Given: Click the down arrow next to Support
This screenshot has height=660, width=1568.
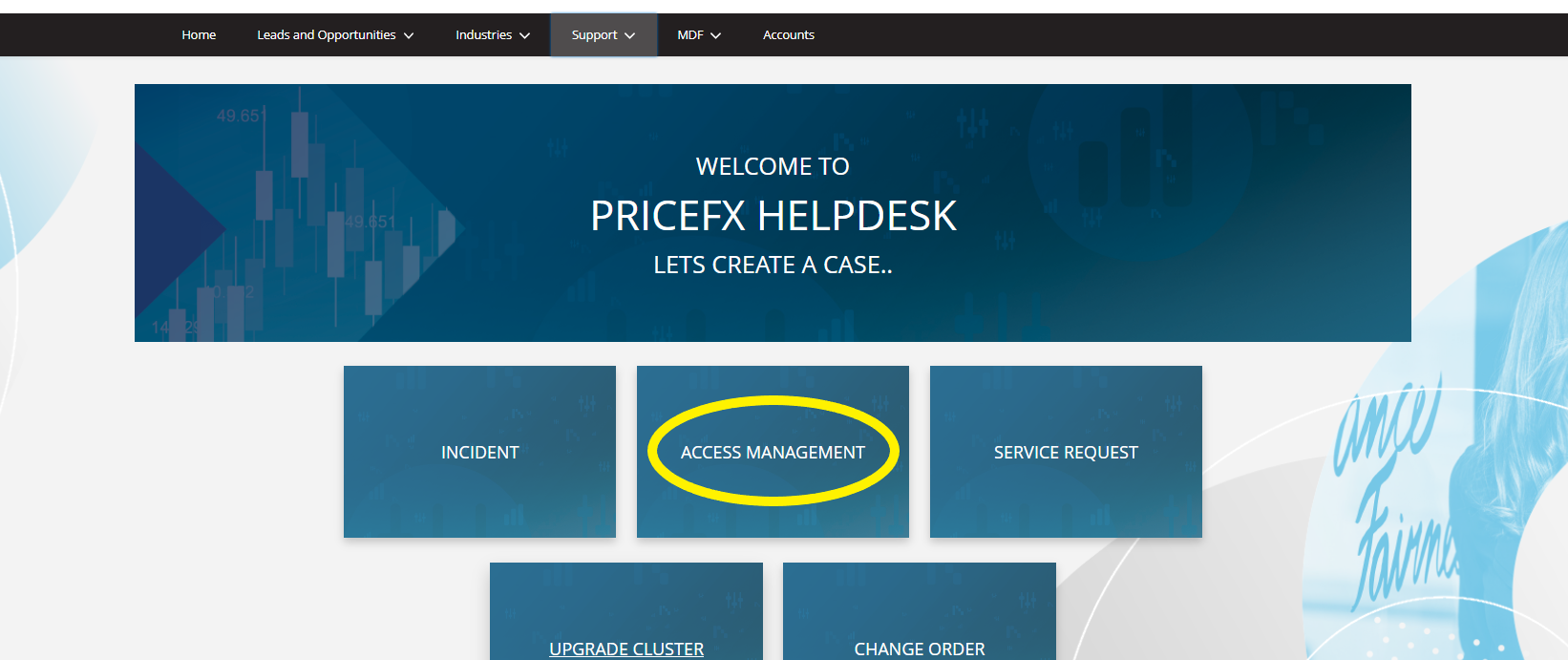Looking at the screenshot, I should click(629, 35).
